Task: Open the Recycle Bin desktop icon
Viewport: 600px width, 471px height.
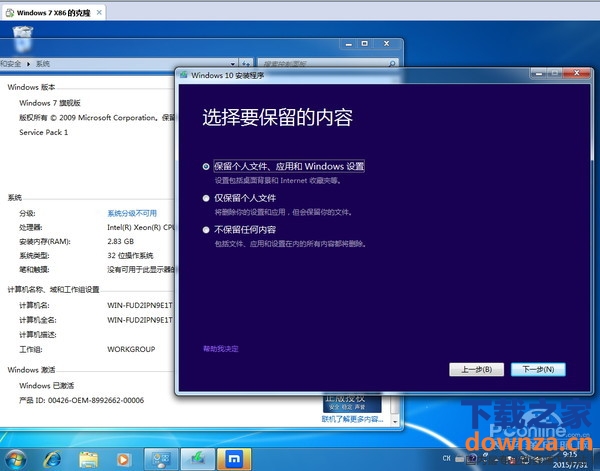Action: click(23, 37)
